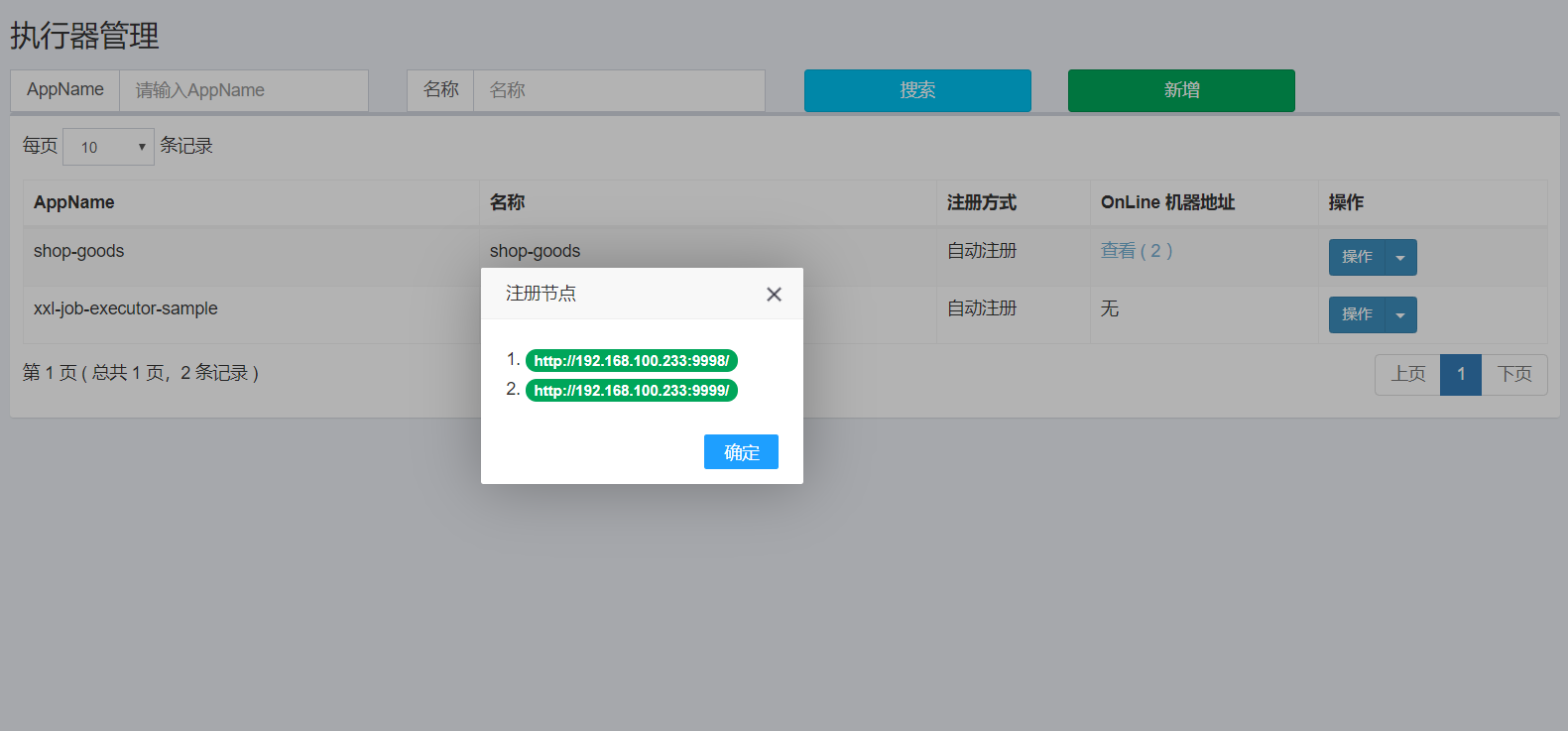Go to previous page 上页
Viewport: 1568px width, 731px height.
(x=1407, y=374)
